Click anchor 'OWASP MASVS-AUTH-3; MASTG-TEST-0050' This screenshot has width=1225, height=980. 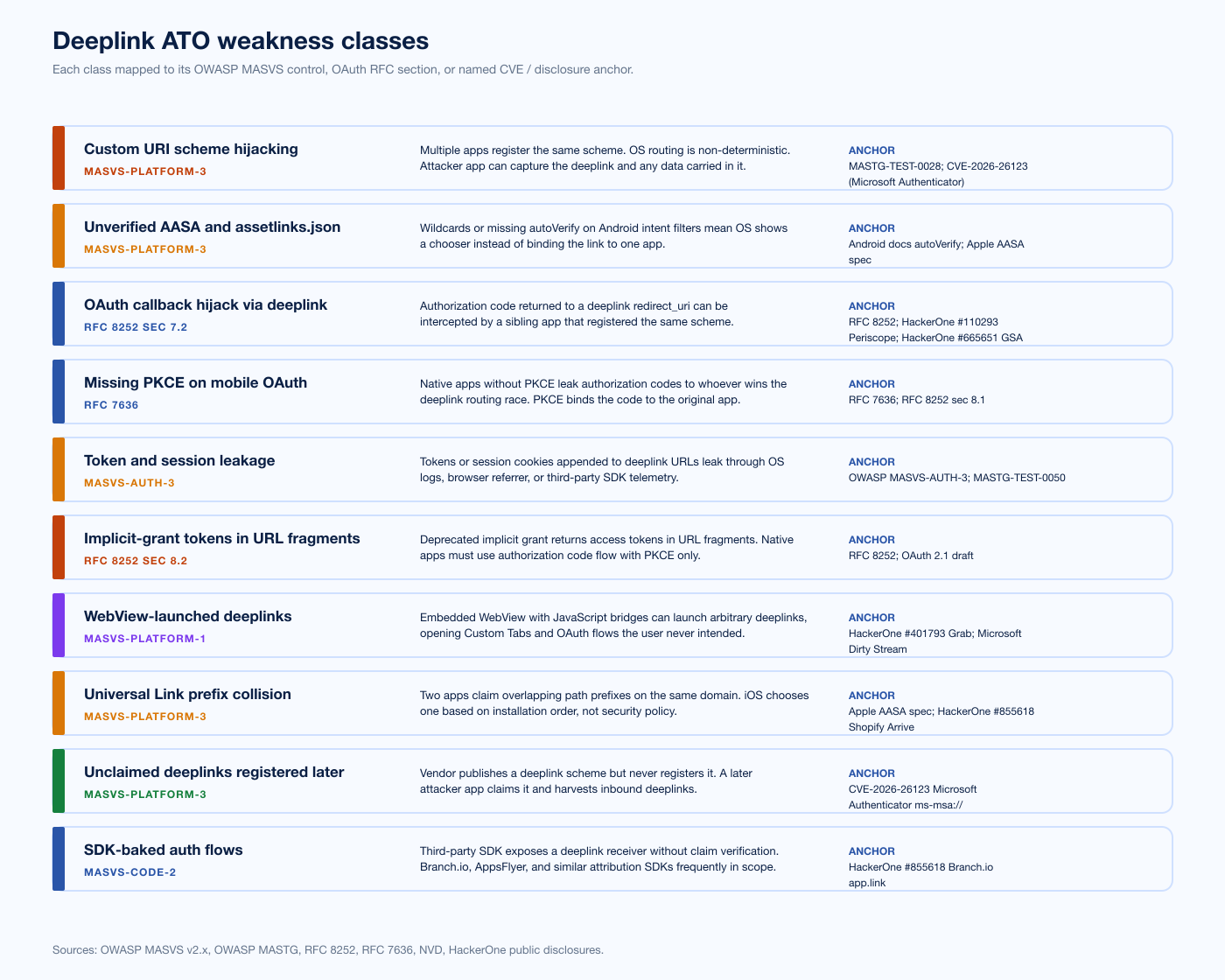[x=957, y=478]
